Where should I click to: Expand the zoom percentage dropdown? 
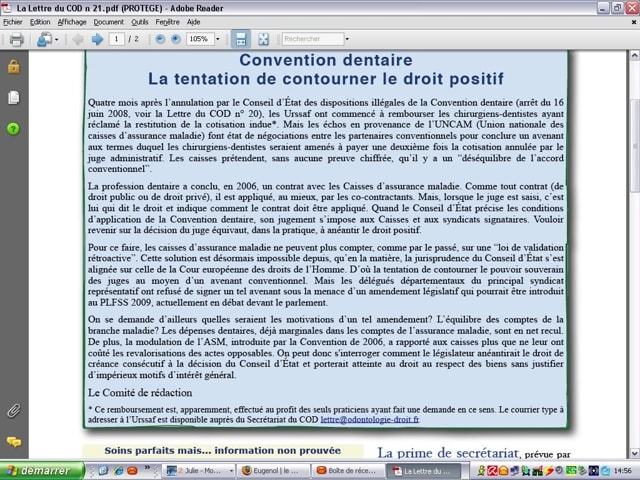pos(217,39)
